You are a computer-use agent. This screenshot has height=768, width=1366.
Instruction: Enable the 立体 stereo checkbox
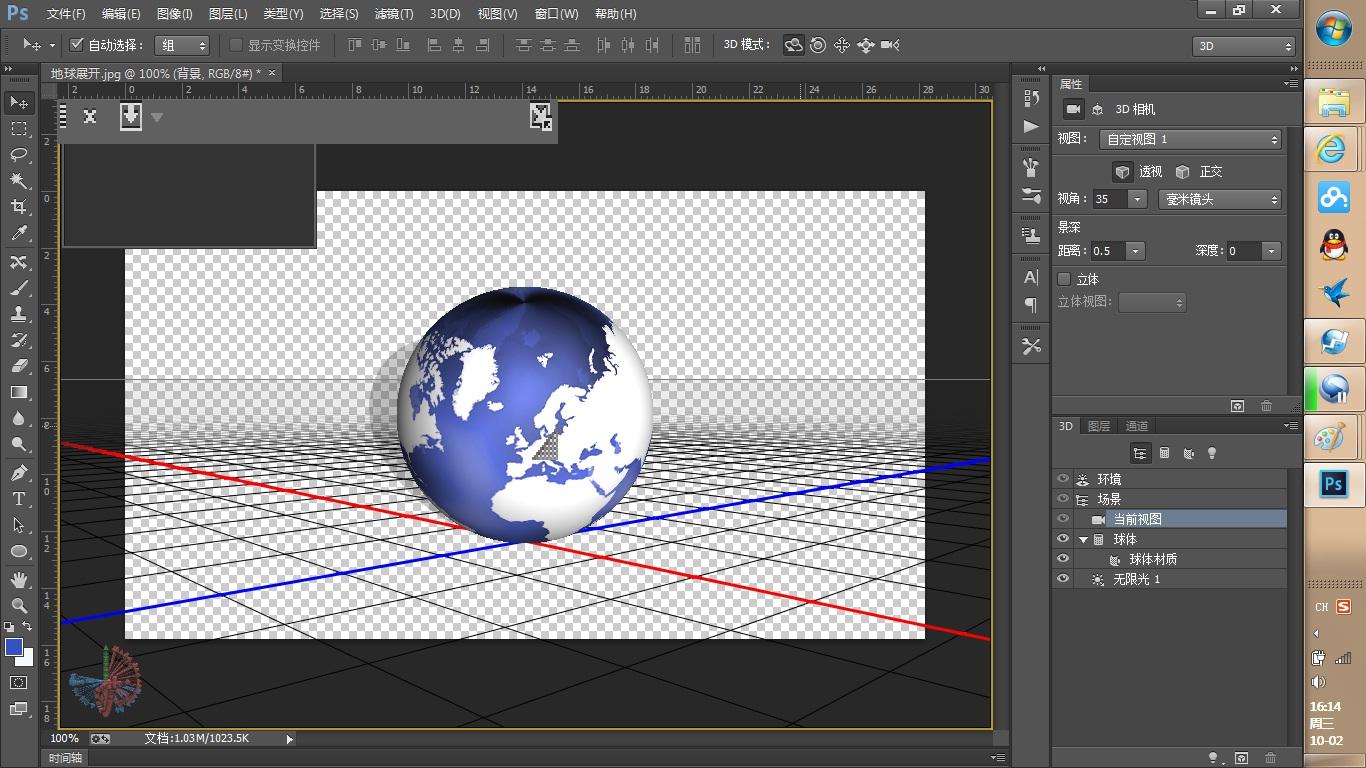pyautogui.click(x=1064, y=279)
